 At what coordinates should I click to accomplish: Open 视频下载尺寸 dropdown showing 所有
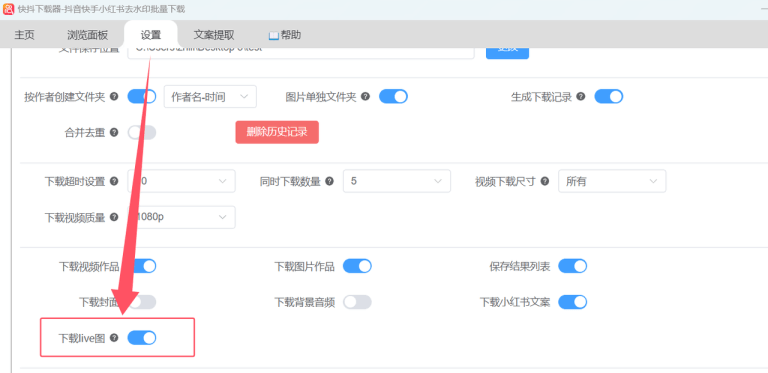(x=612, y=181)
